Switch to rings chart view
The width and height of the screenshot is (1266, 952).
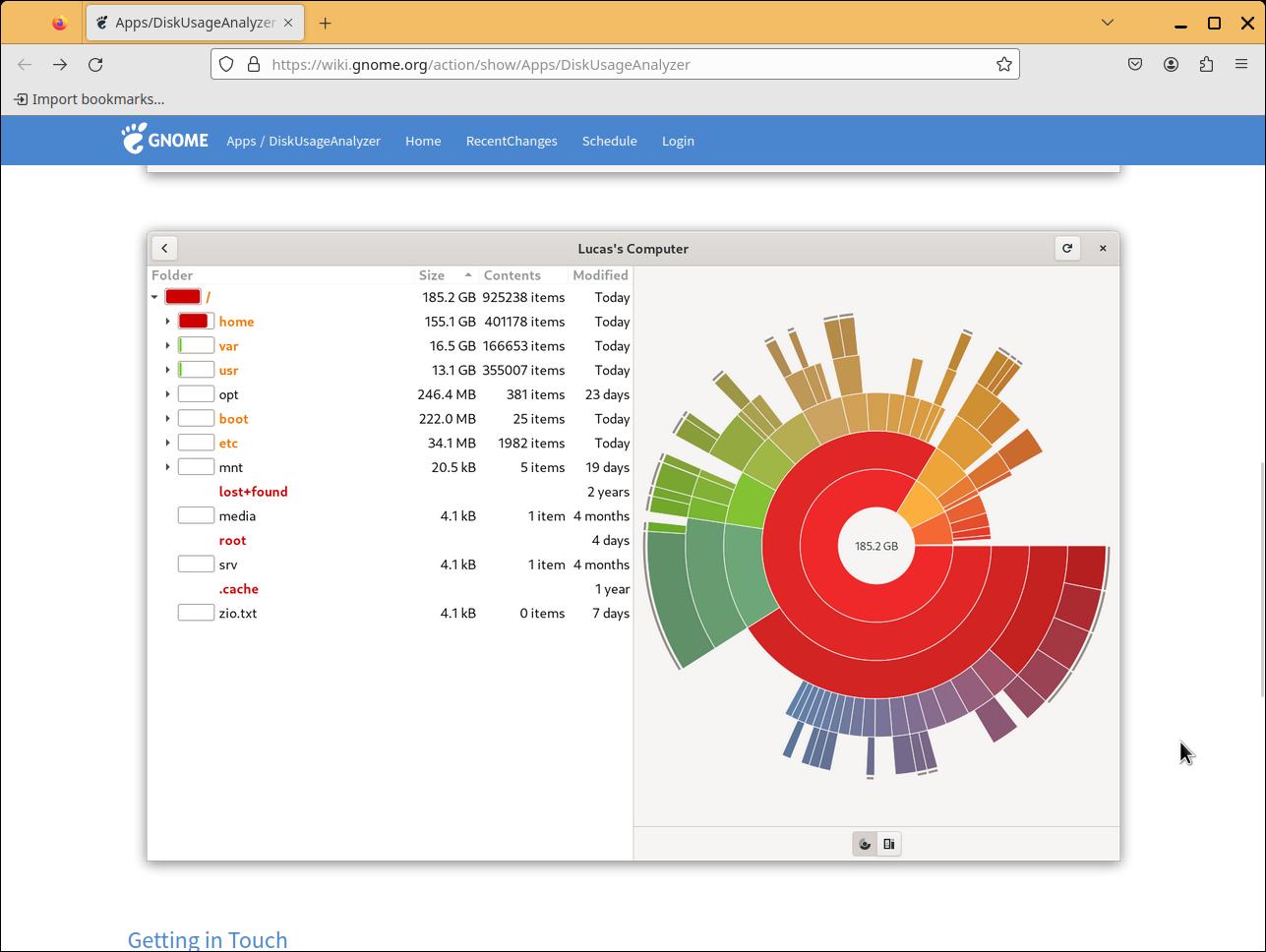coord(865,844)
